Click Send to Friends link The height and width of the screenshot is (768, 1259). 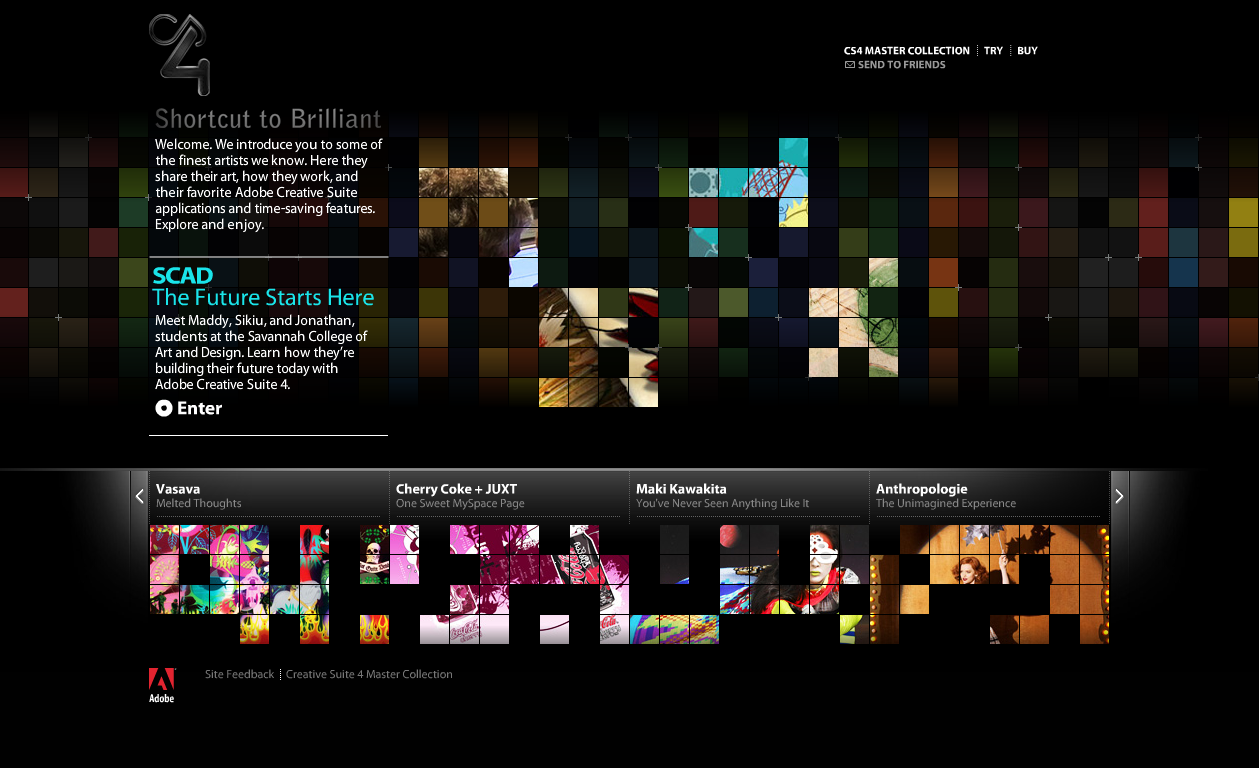click(x=901, y=65)
